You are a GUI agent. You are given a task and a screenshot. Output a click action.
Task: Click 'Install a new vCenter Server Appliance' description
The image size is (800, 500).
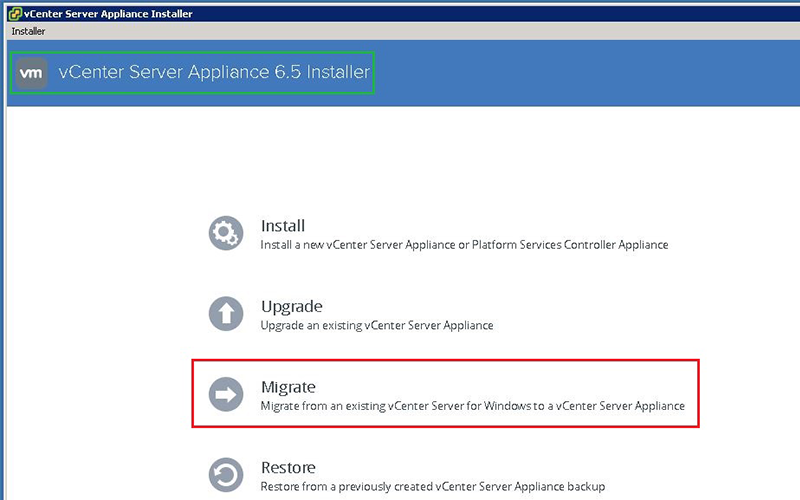464,245
